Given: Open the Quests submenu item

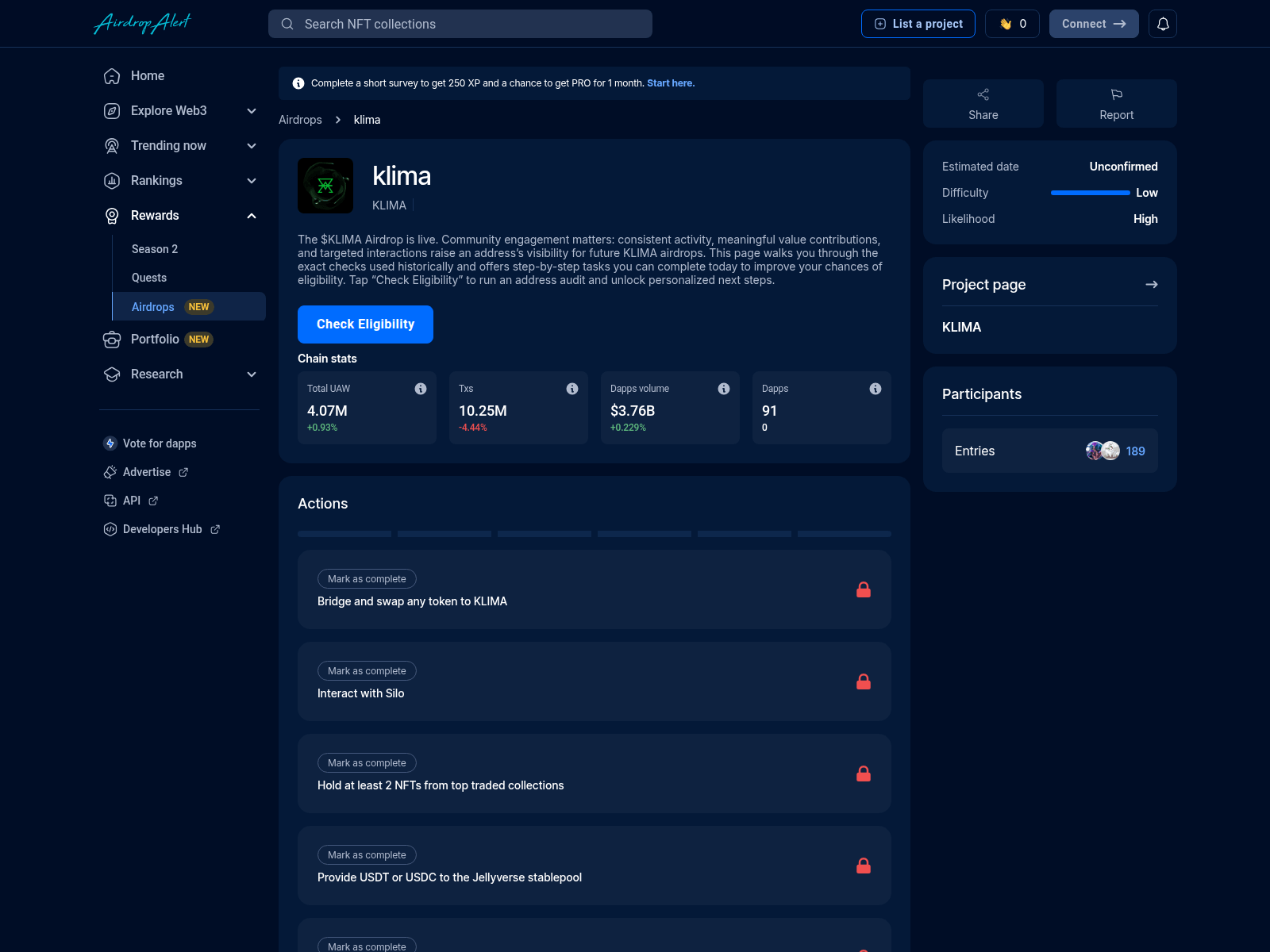Looking at the screenshot, I should tap(149, 278).
